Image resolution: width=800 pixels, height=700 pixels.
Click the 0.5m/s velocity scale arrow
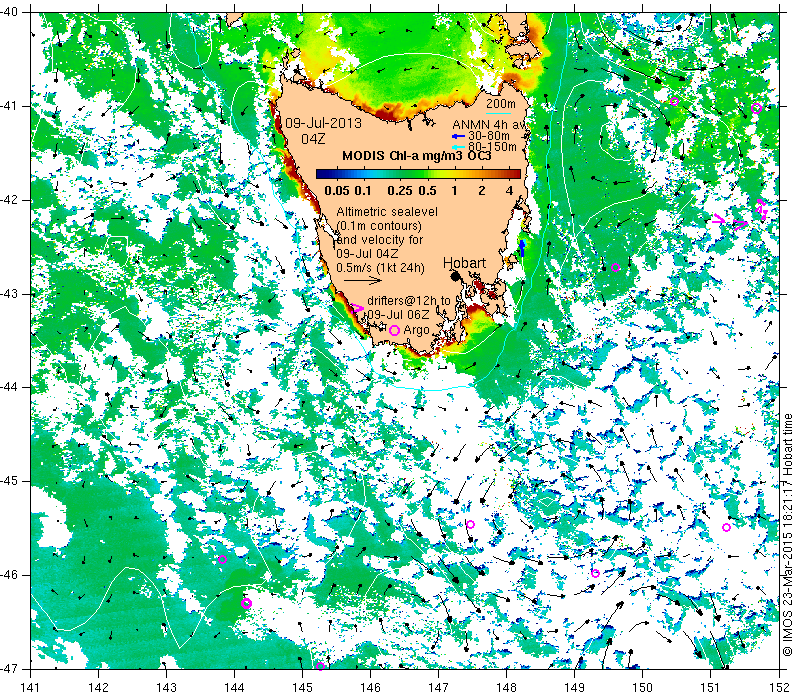click(x=363, y=280)
